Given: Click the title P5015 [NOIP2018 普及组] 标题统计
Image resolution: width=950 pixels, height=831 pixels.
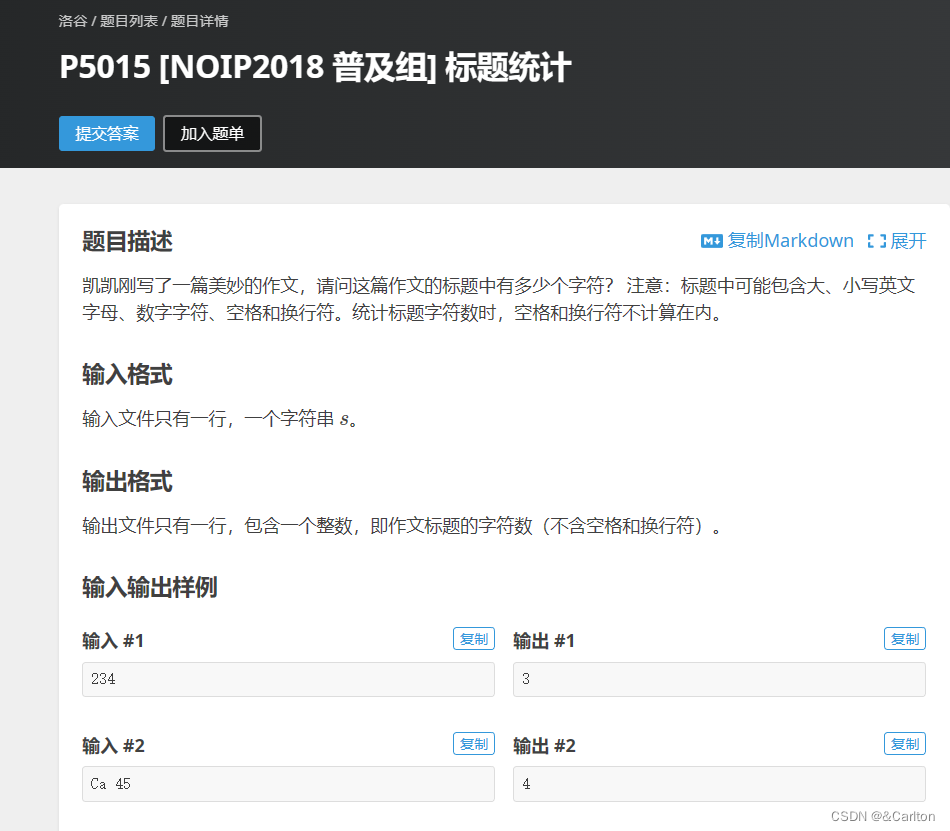Looking at the screenshot, I should [315, 67].
